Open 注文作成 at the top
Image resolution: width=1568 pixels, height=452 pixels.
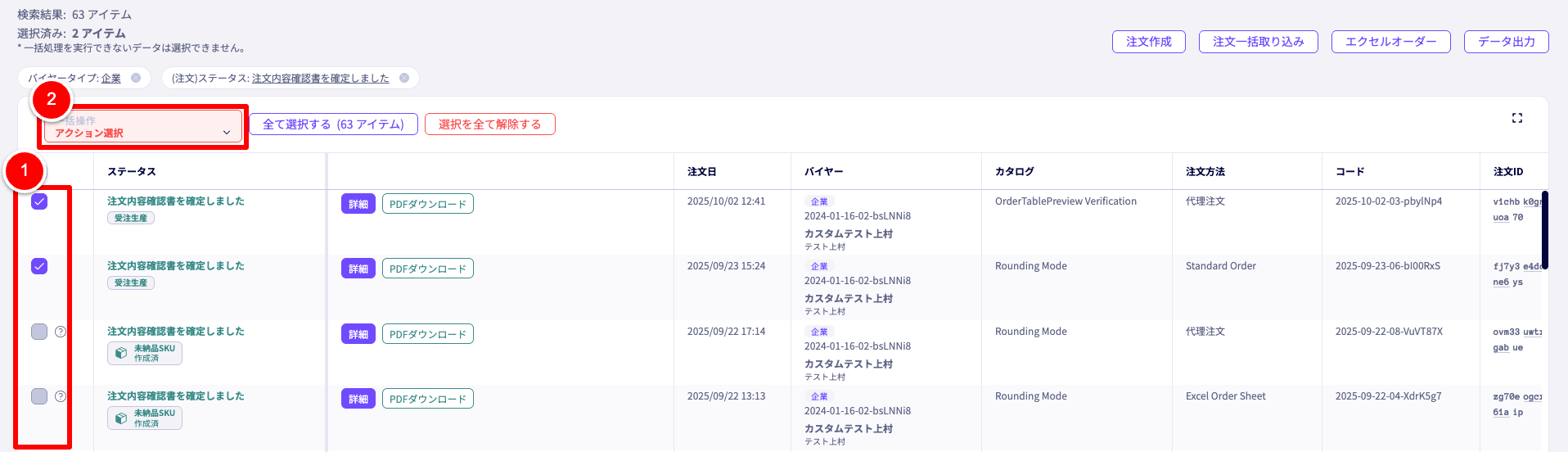[1148, 42]
